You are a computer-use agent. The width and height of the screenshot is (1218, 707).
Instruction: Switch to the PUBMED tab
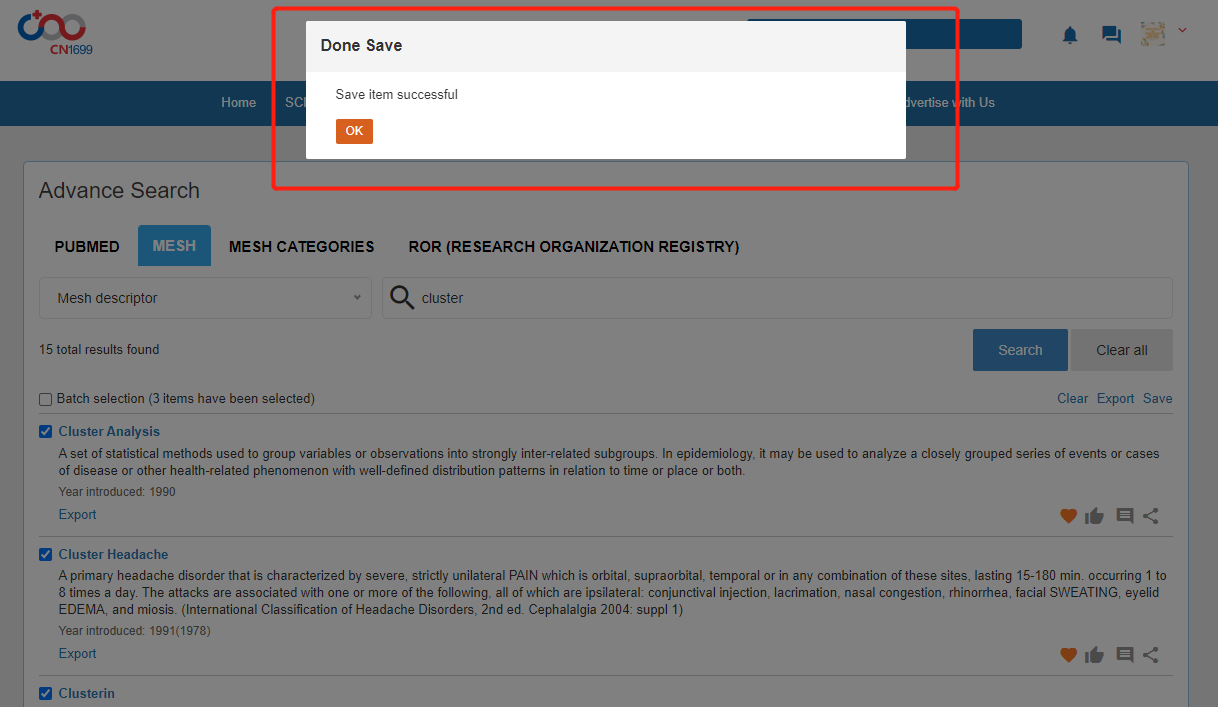coord(87,246)
